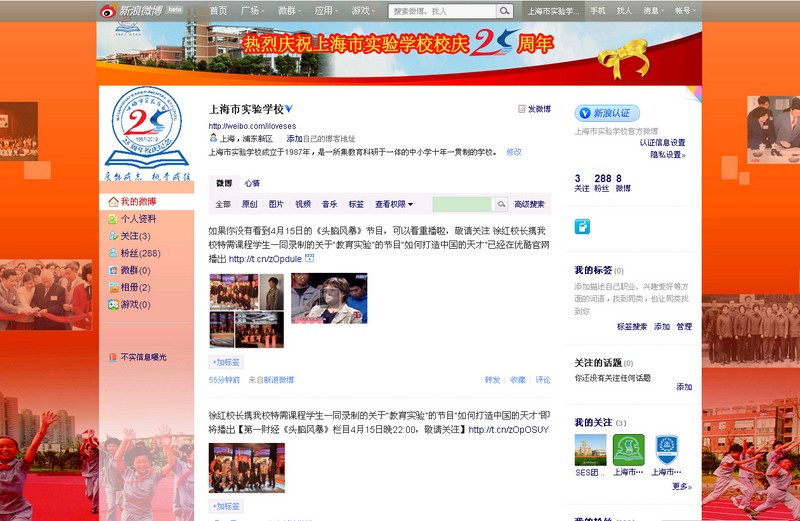Click the search icon in the post filter box
This screenshot has width=800, height=521.
pos(501,204)
